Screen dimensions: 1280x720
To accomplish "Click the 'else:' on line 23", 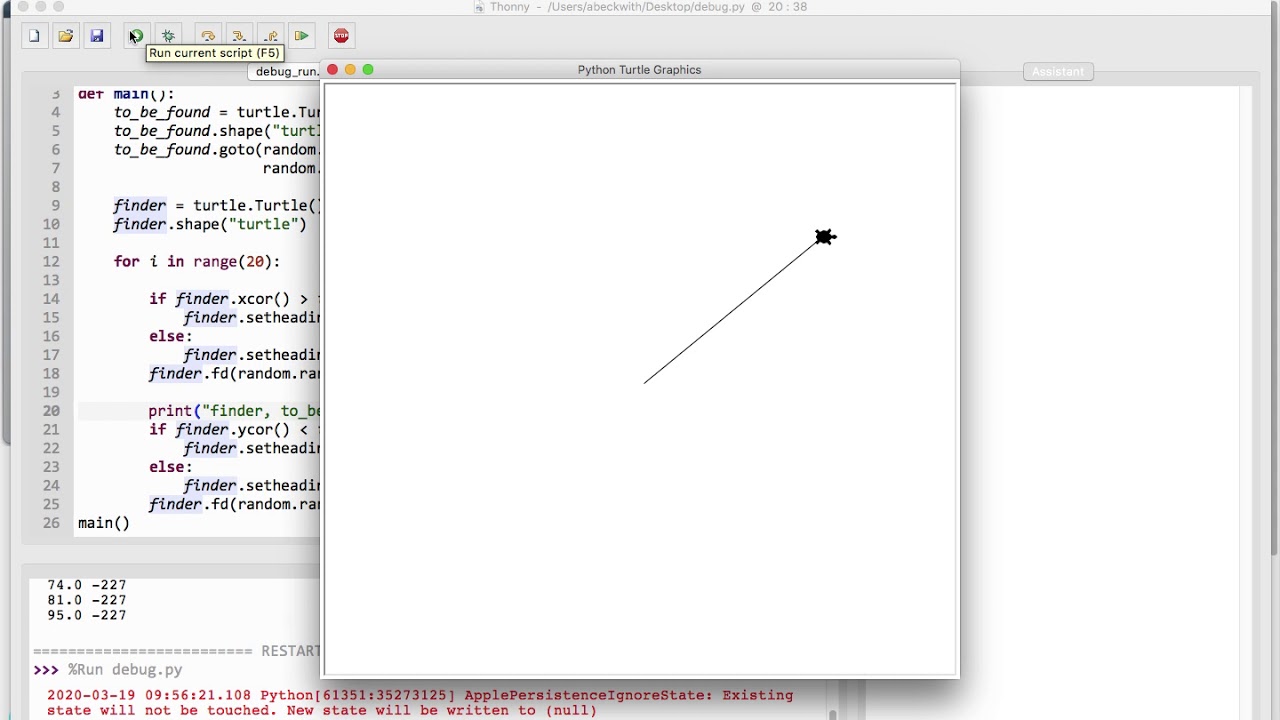I will point(171,467).
